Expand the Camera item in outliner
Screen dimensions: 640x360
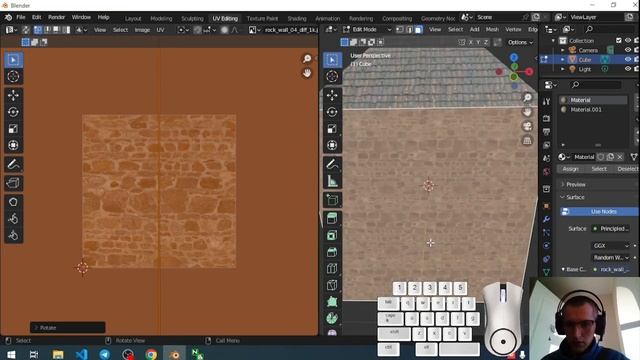(563, 50)
